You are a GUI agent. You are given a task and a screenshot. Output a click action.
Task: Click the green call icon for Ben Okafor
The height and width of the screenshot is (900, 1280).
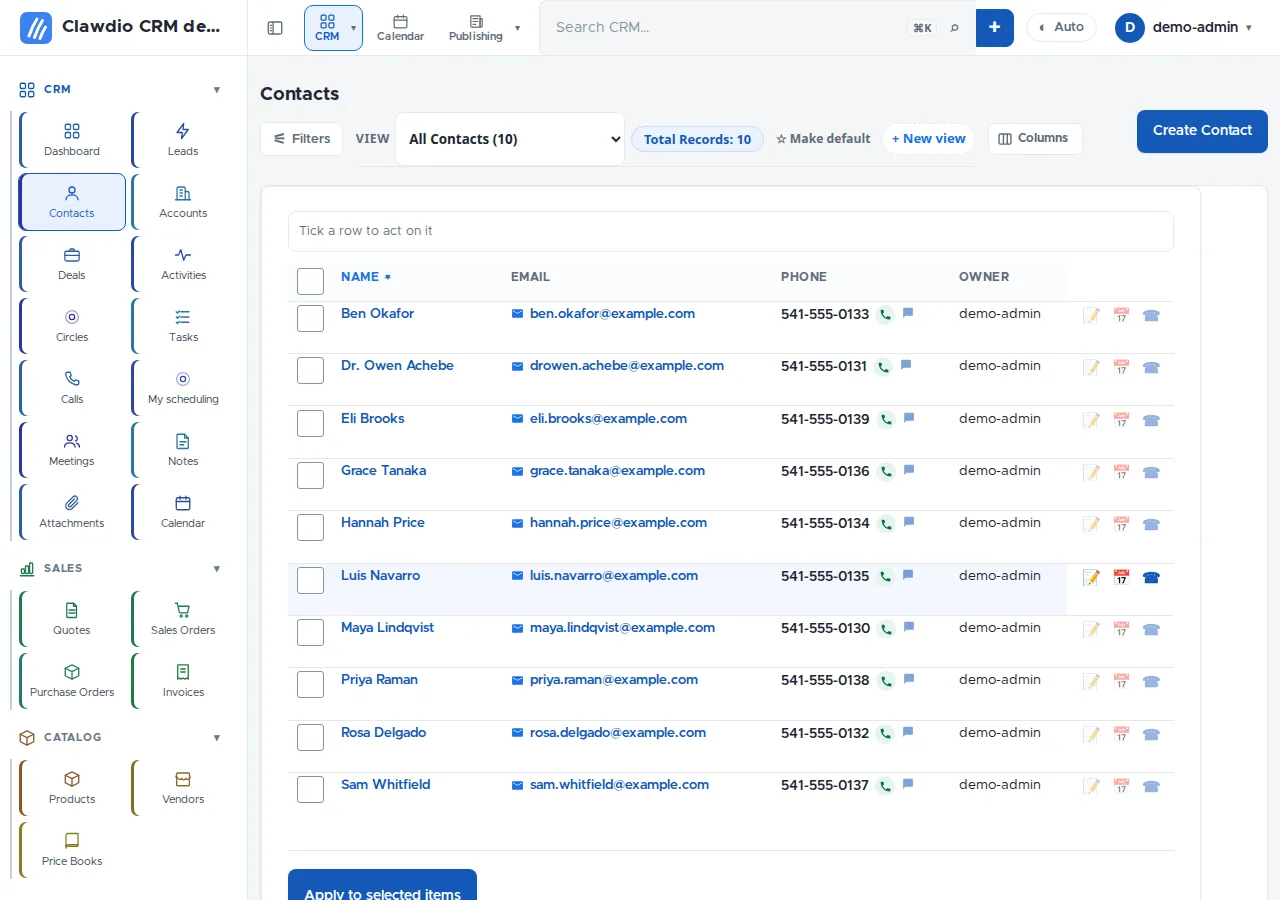[885, 315]
